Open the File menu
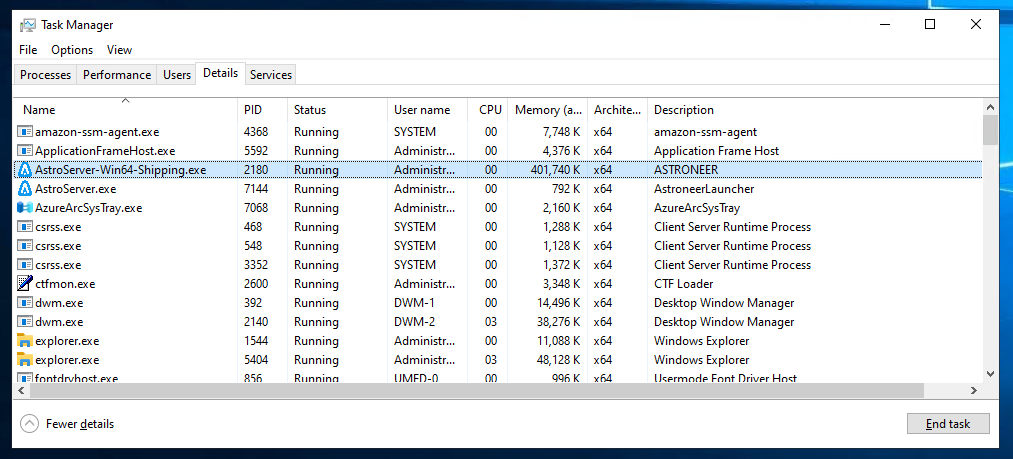Image resolution: width=1013 pixels, height=459 pixels. 28,50
